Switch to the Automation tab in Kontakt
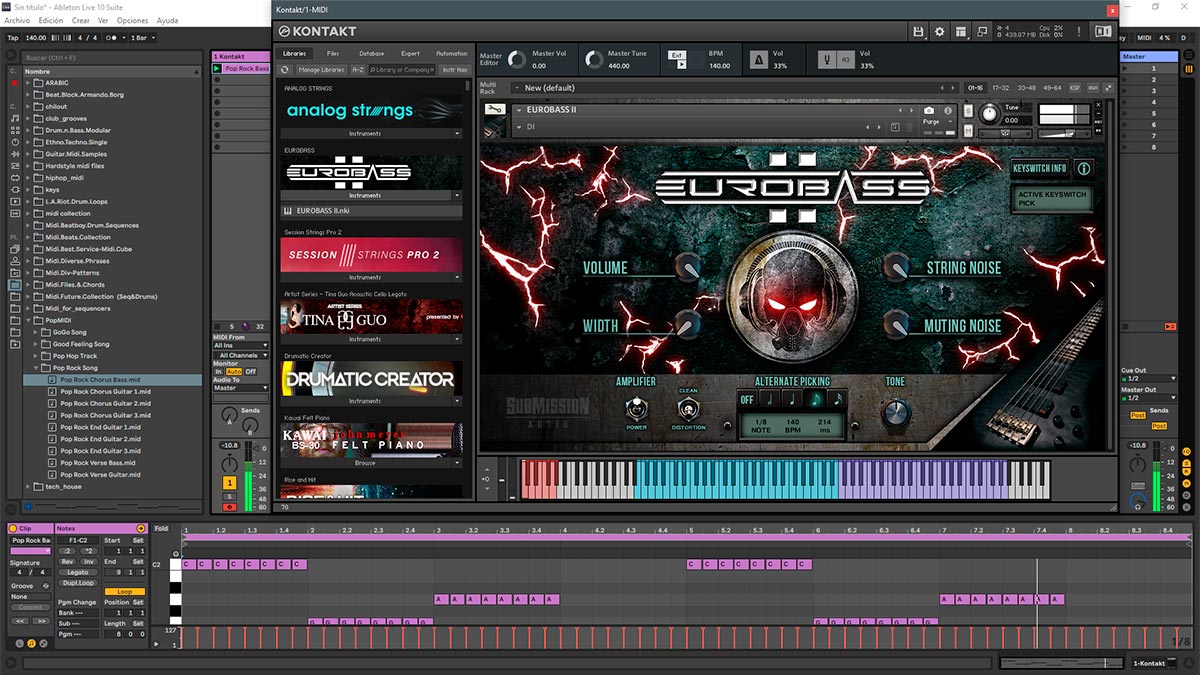The height and width of the screenshot is (675, 1200). point(451,53)
